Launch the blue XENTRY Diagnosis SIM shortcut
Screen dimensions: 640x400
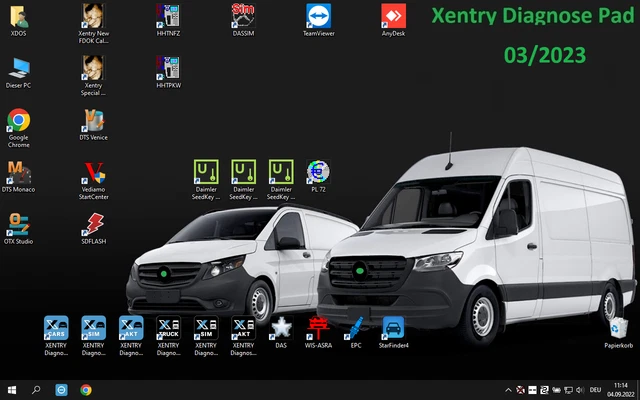click(x=93, y=336)
